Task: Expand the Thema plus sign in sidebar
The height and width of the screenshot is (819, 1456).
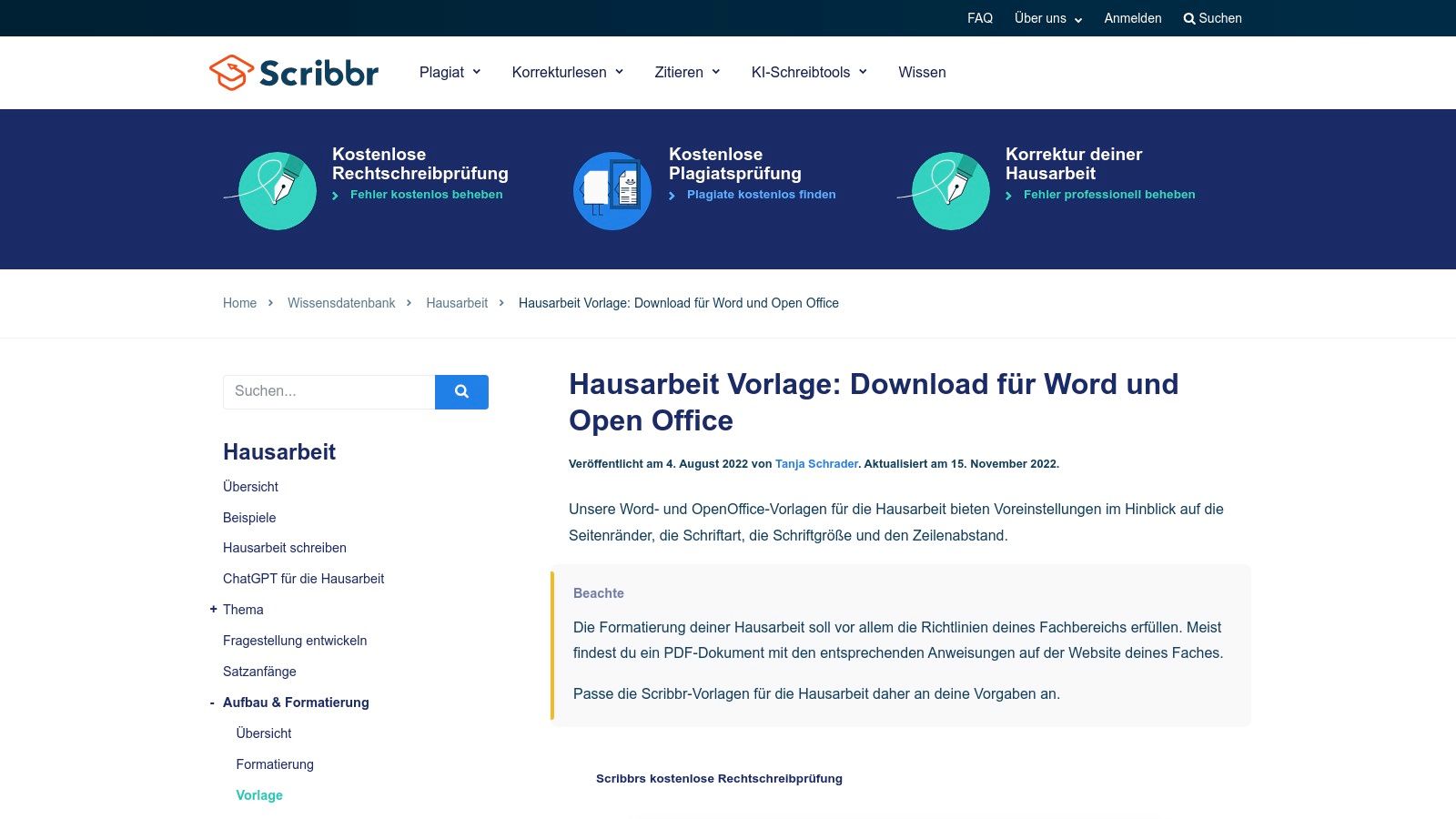Action: click(213, 610)
